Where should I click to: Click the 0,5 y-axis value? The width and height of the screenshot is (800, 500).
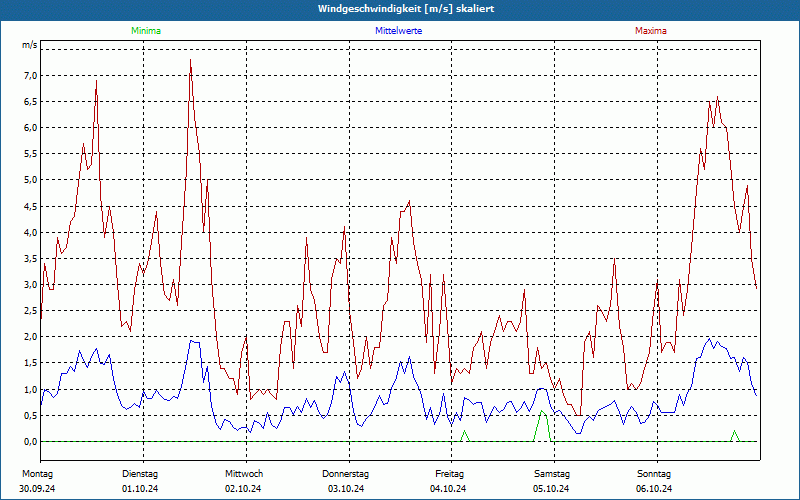coord(31,416)
